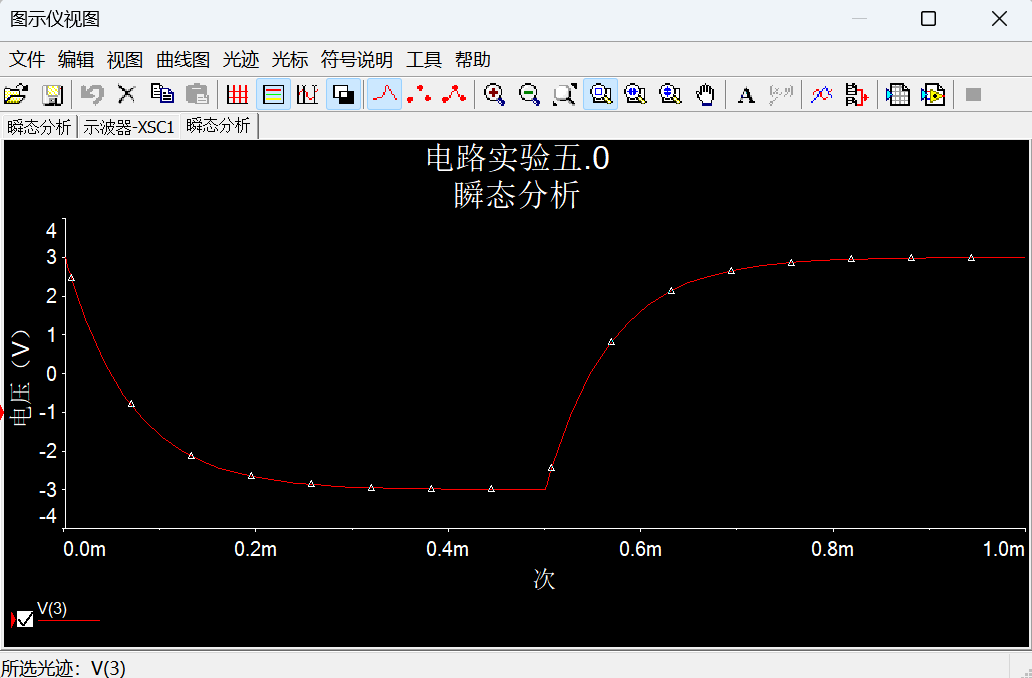Image resolution: width=1032 pixels, height=678 pixels.
Task: Open a saved graph file
Action: [16, 94]
